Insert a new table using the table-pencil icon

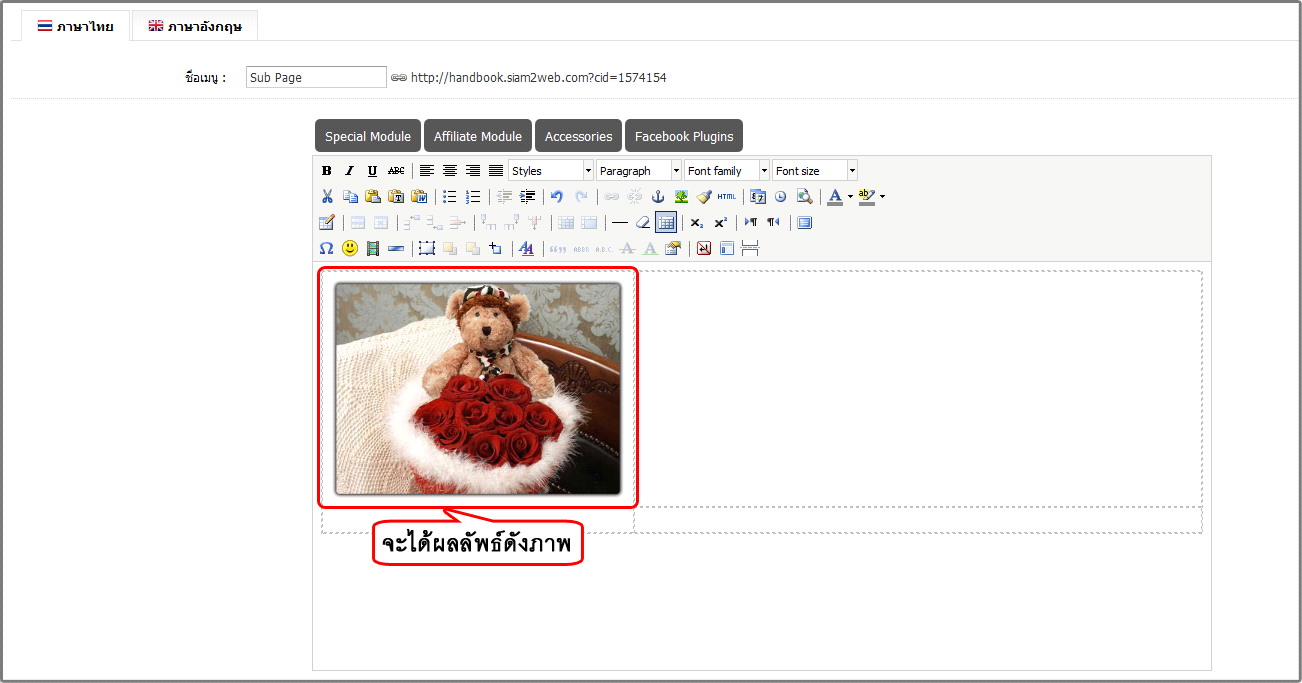coord(327,222)
